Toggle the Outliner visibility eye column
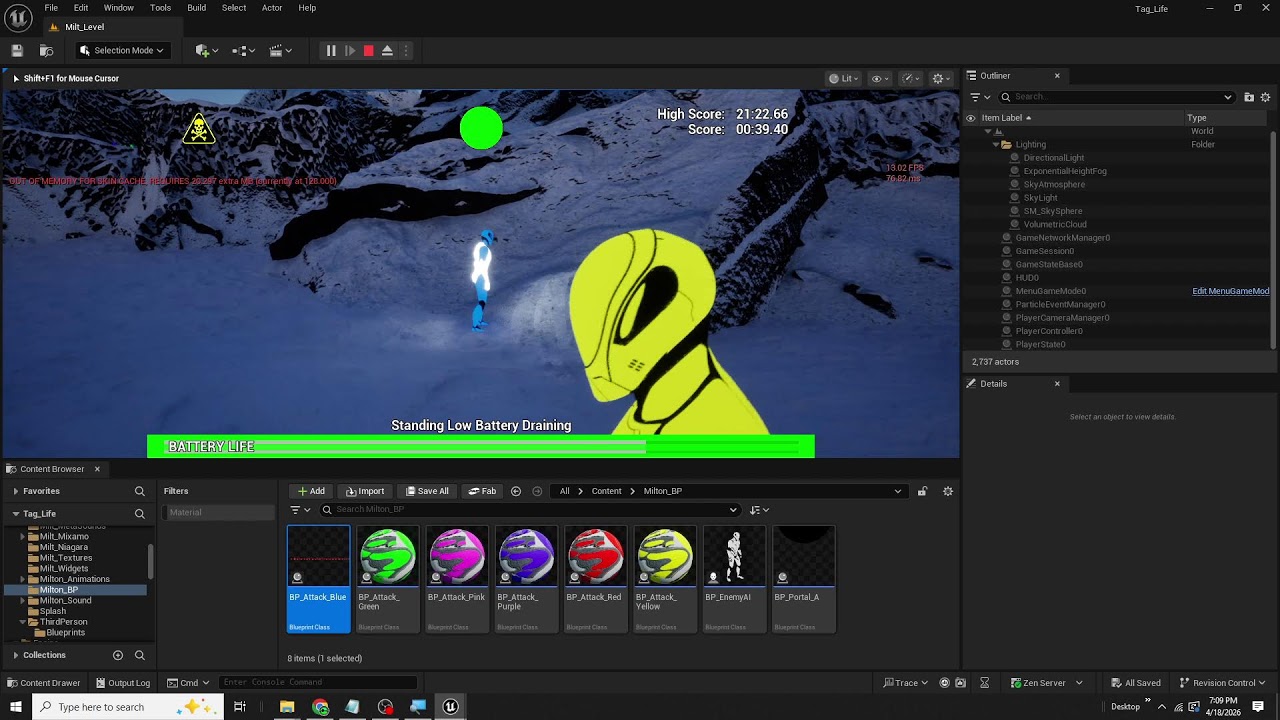1280x720 pixels. (970, 118)
